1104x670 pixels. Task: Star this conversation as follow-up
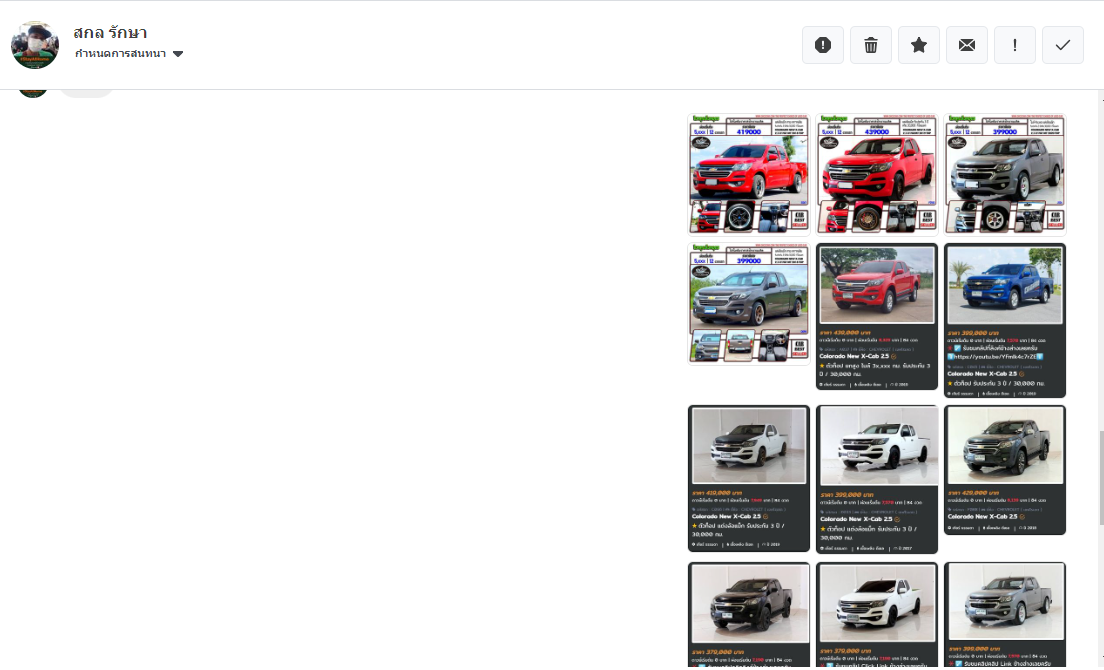click(x=919, y=45)
